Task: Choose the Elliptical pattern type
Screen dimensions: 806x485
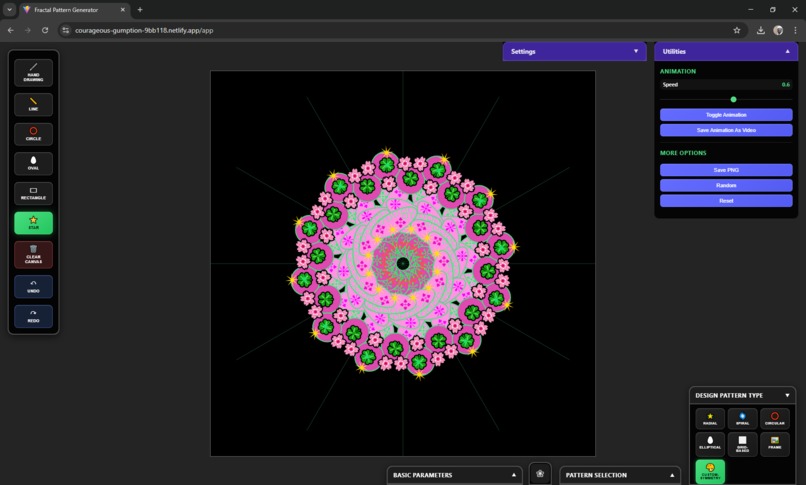Action: coord(710,443)
